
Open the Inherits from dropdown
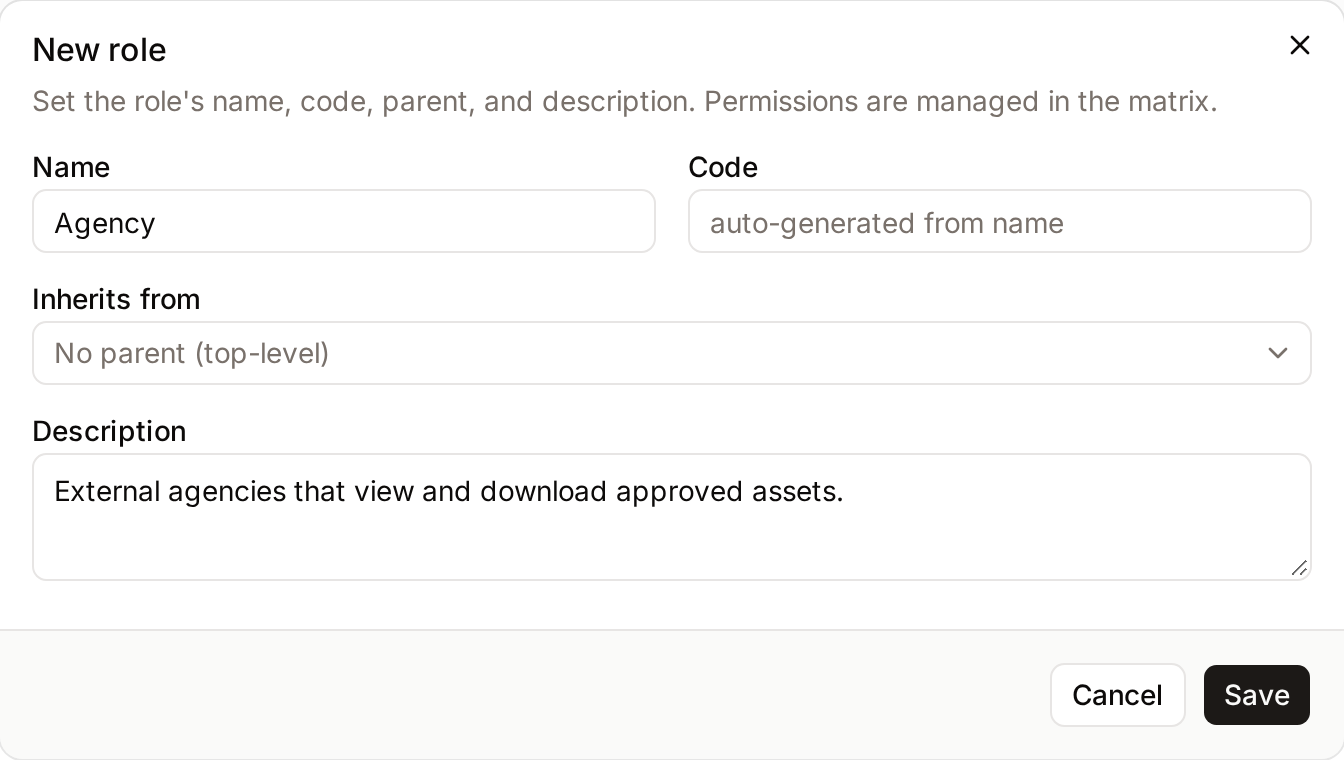pos(672,353)
